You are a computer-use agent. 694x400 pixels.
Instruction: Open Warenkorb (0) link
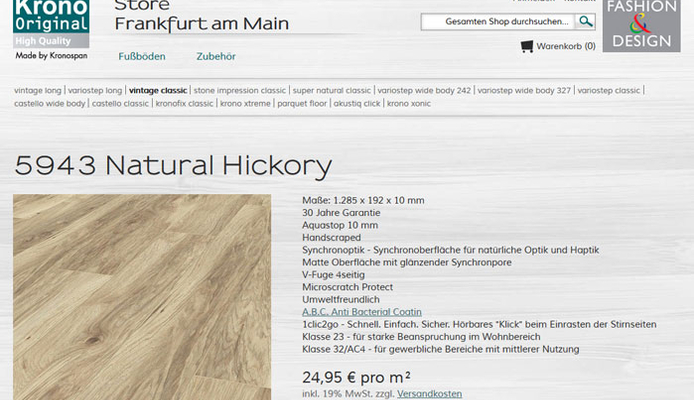[566, 46]
